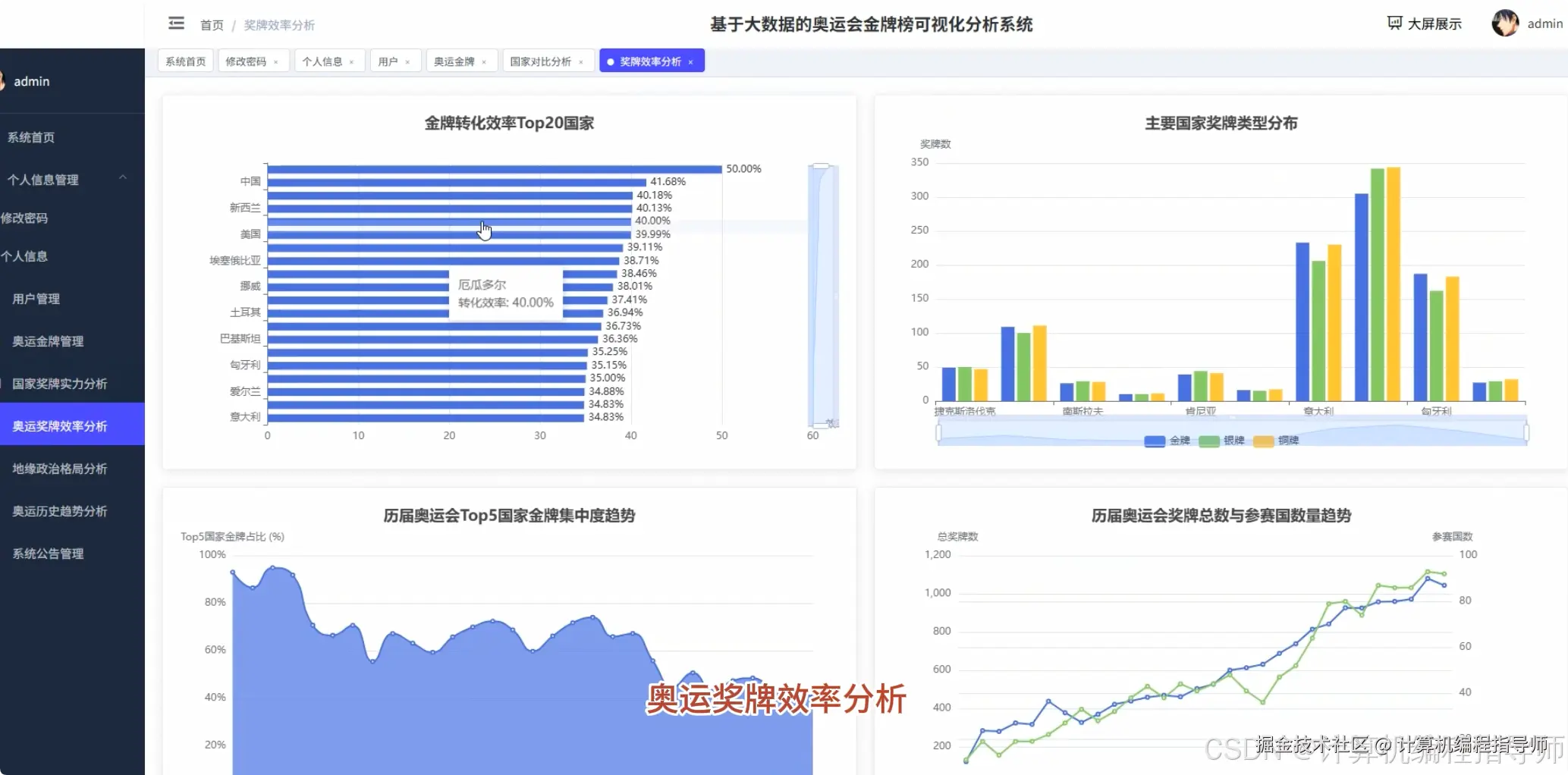Click the 美国 39.99% bar
1568x775 pixels.
[x=449, y=234]
